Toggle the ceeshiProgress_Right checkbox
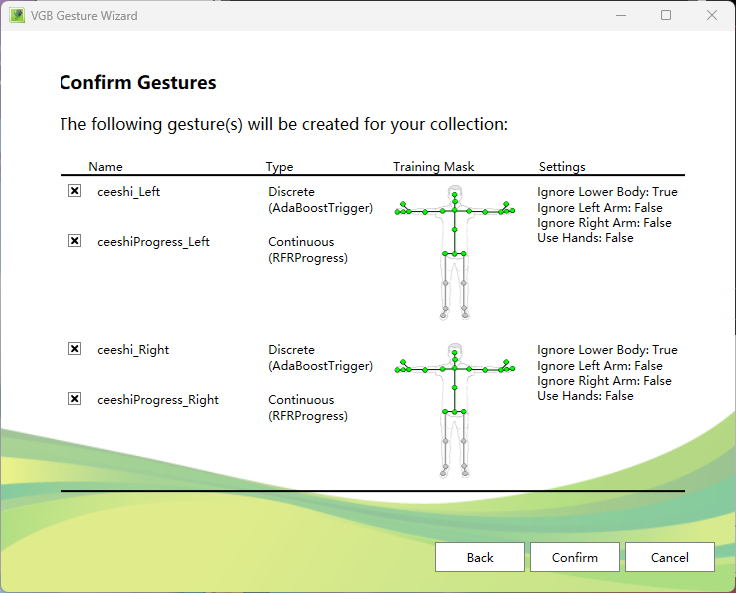Screen dimensions: 736x593 point(75,399)
